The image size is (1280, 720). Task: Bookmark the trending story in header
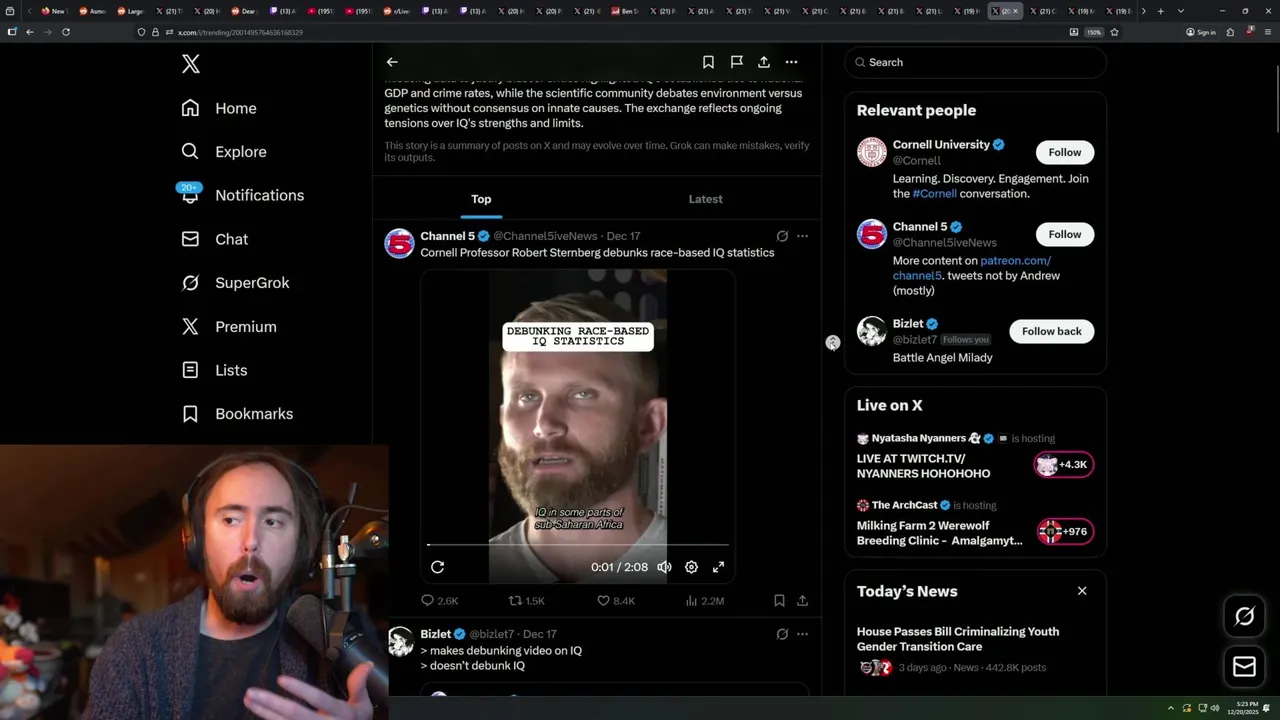[708, 62]
